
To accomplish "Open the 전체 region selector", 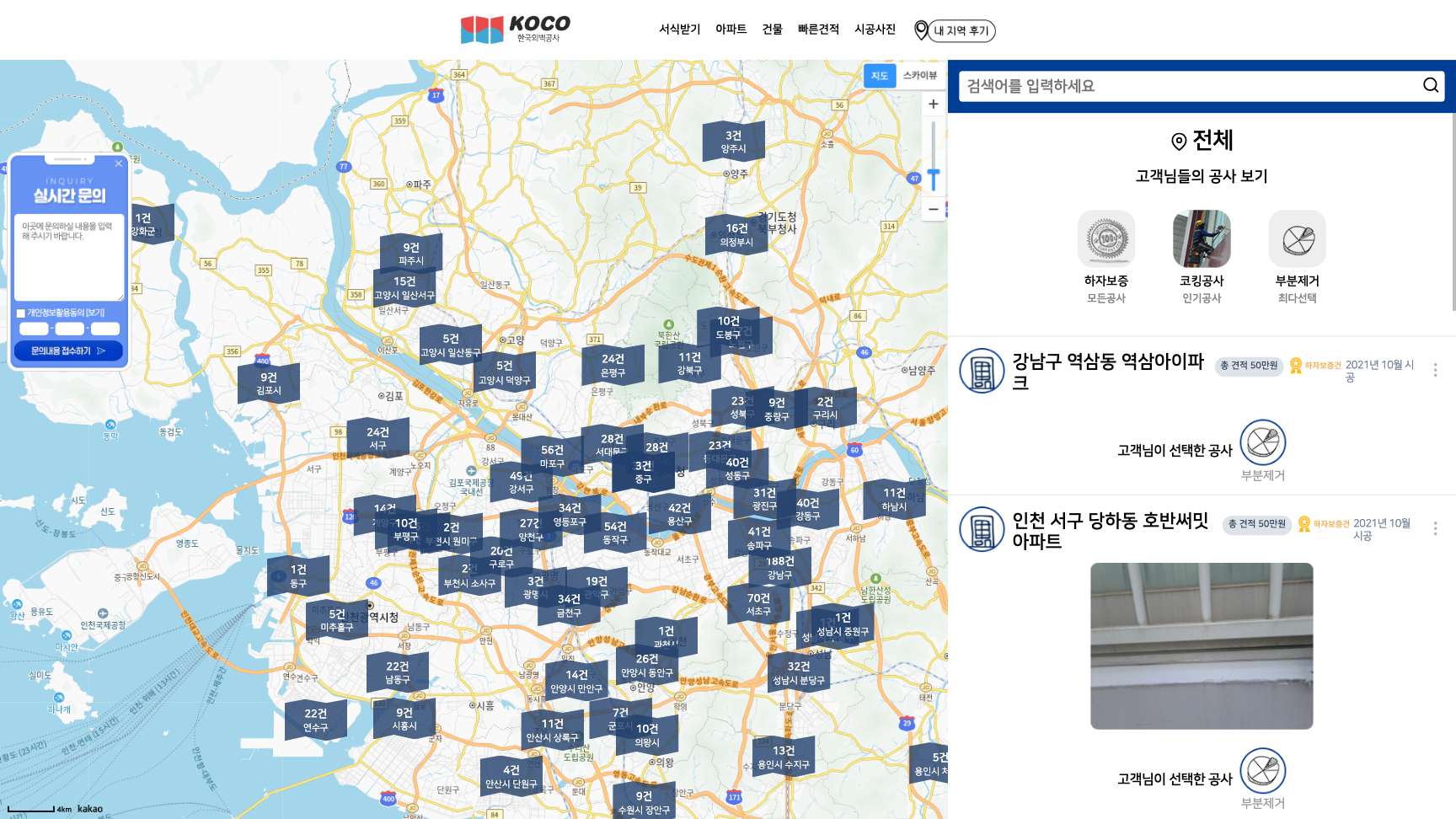I will pyautogui.click(x=1201, y=141).
